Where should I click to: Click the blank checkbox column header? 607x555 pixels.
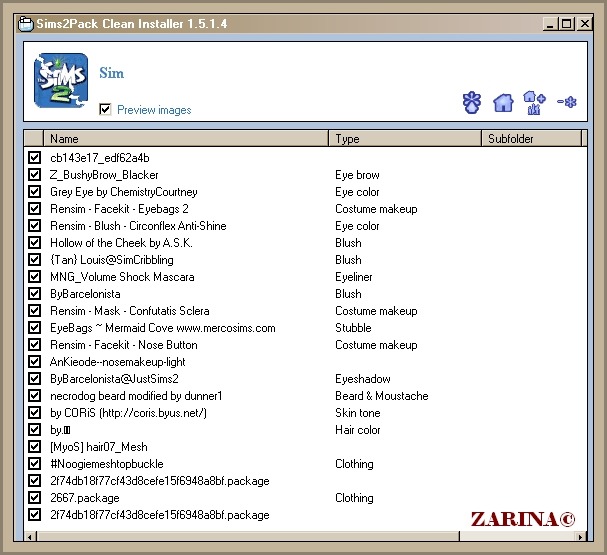pos(34,139)
